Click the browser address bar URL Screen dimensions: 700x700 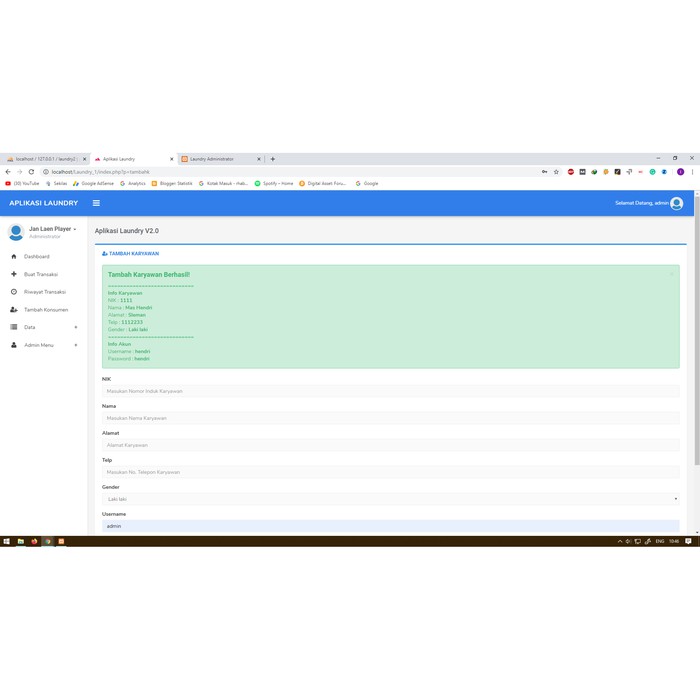100,172
